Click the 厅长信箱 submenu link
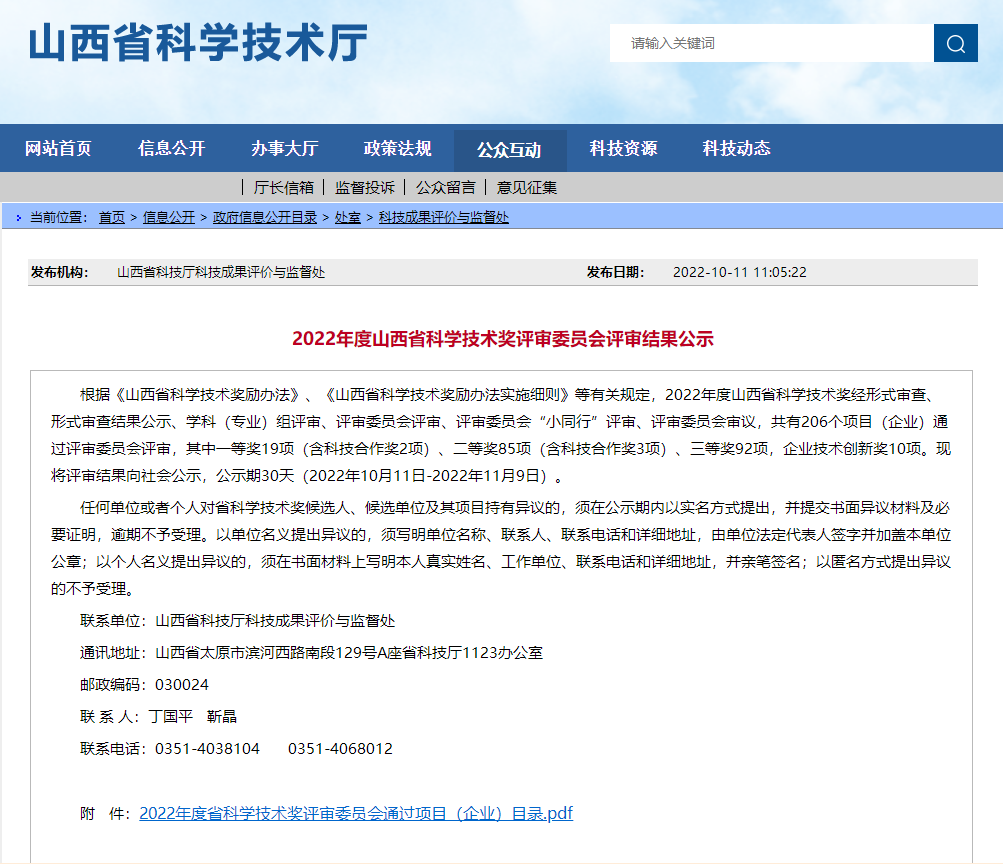 (284, 187)
